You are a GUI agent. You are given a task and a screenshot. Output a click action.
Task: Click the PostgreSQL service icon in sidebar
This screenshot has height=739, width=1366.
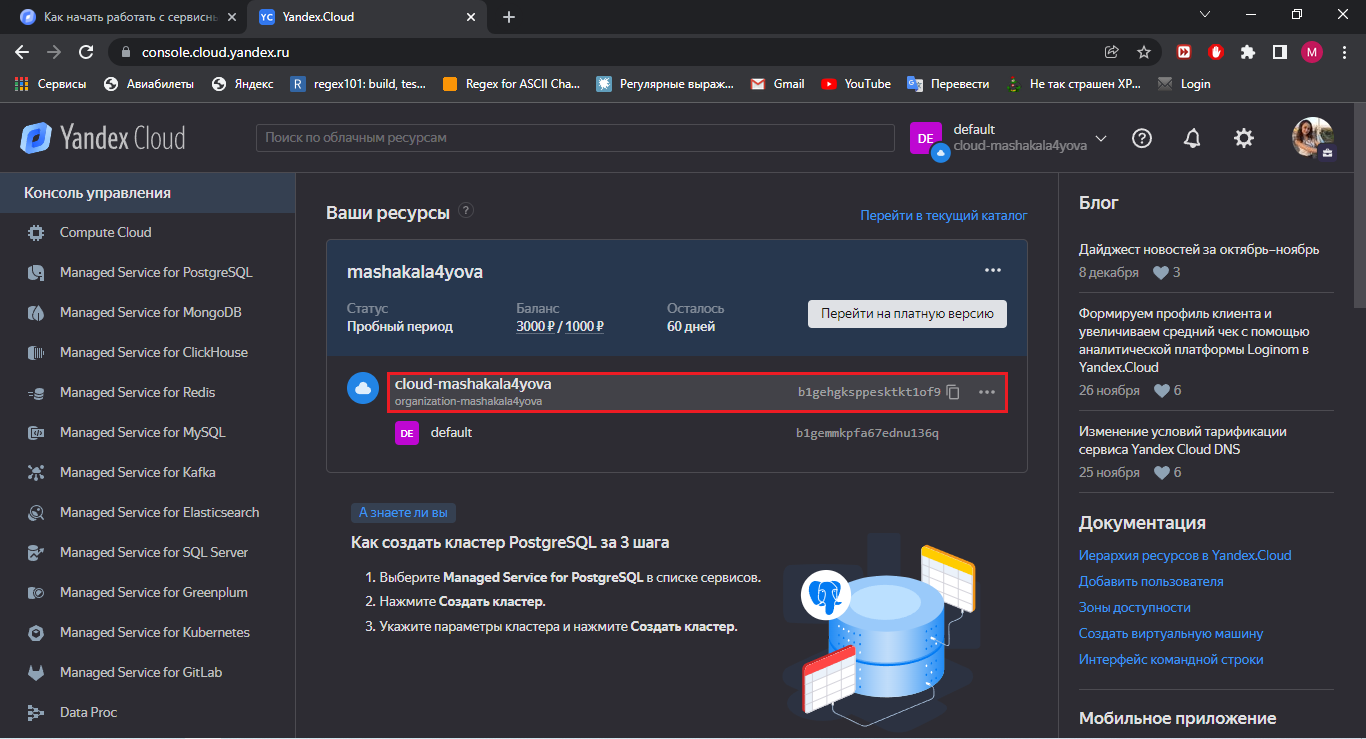pyautogui.click(x=36, y=273)
